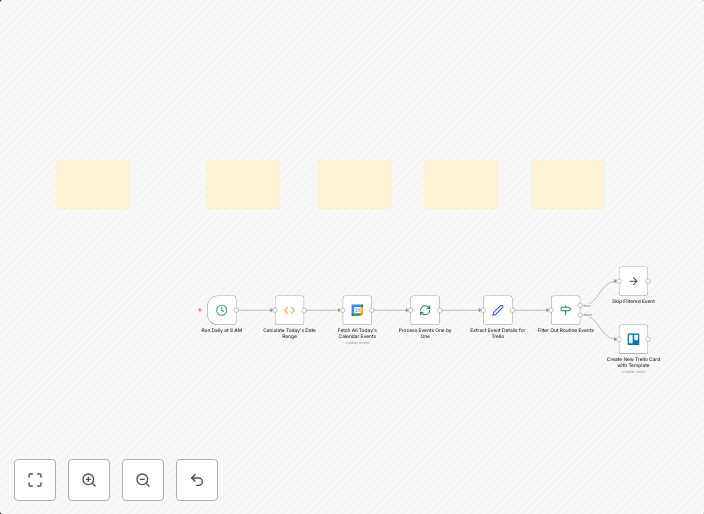Open the Code node with orange angle brackets
Screen dimensions: 704x514
[x=290, y=310]
